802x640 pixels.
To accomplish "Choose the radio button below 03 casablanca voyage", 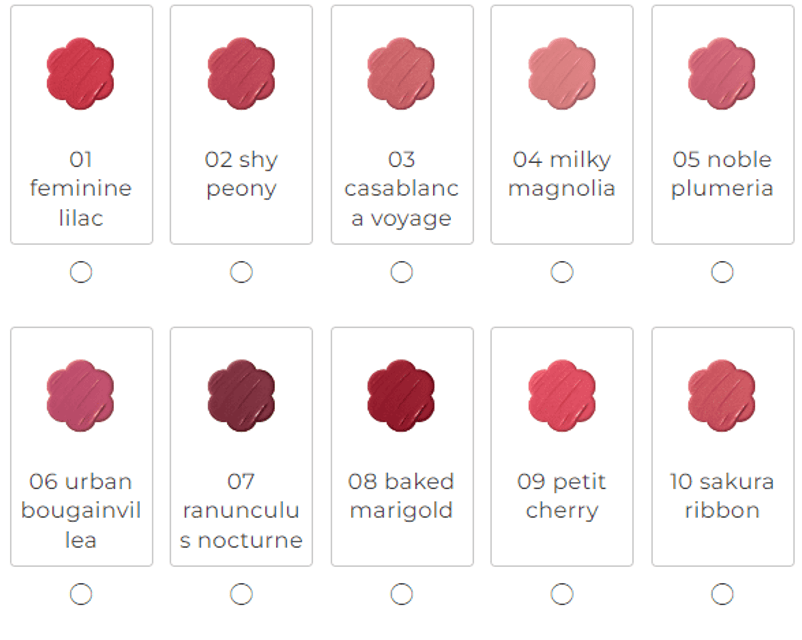I will [402, 272].
